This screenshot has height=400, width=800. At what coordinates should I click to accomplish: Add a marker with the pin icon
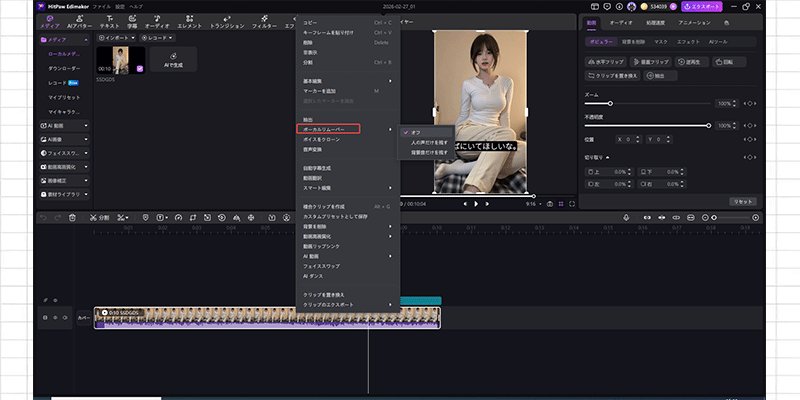coord(145,217)
